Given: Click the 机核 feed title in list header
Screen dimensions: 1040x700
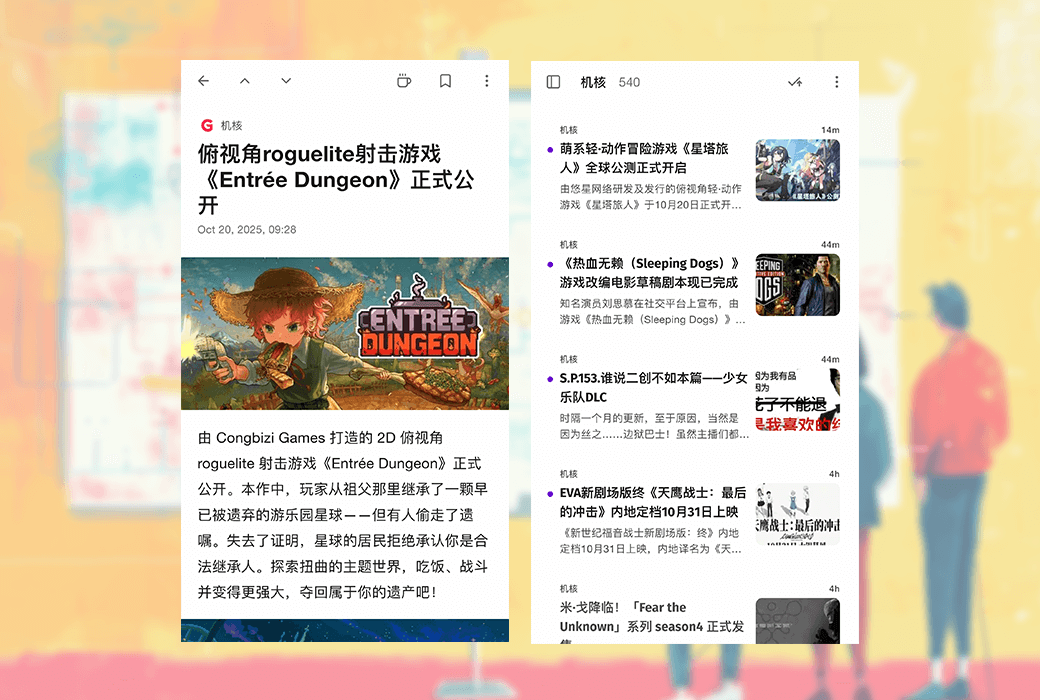Looking at the screenshot, I should [x=593, y=82].
